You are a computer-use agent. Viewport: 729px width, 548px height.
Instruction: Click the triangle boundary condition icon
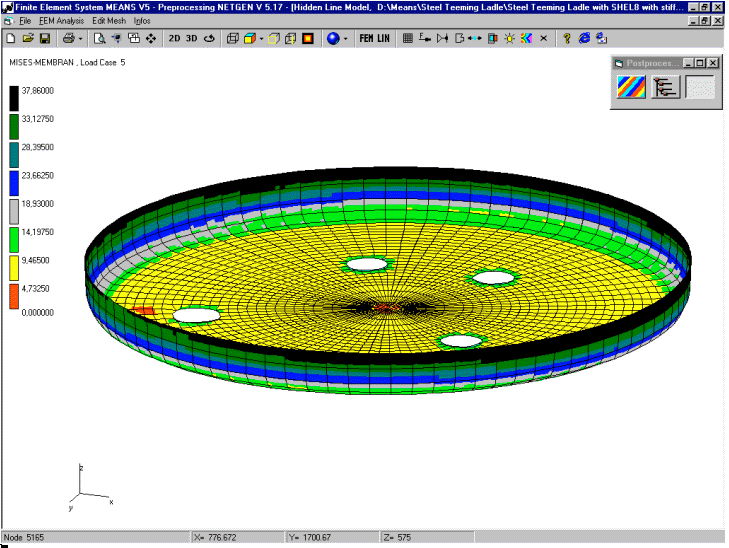coord(442,39)
